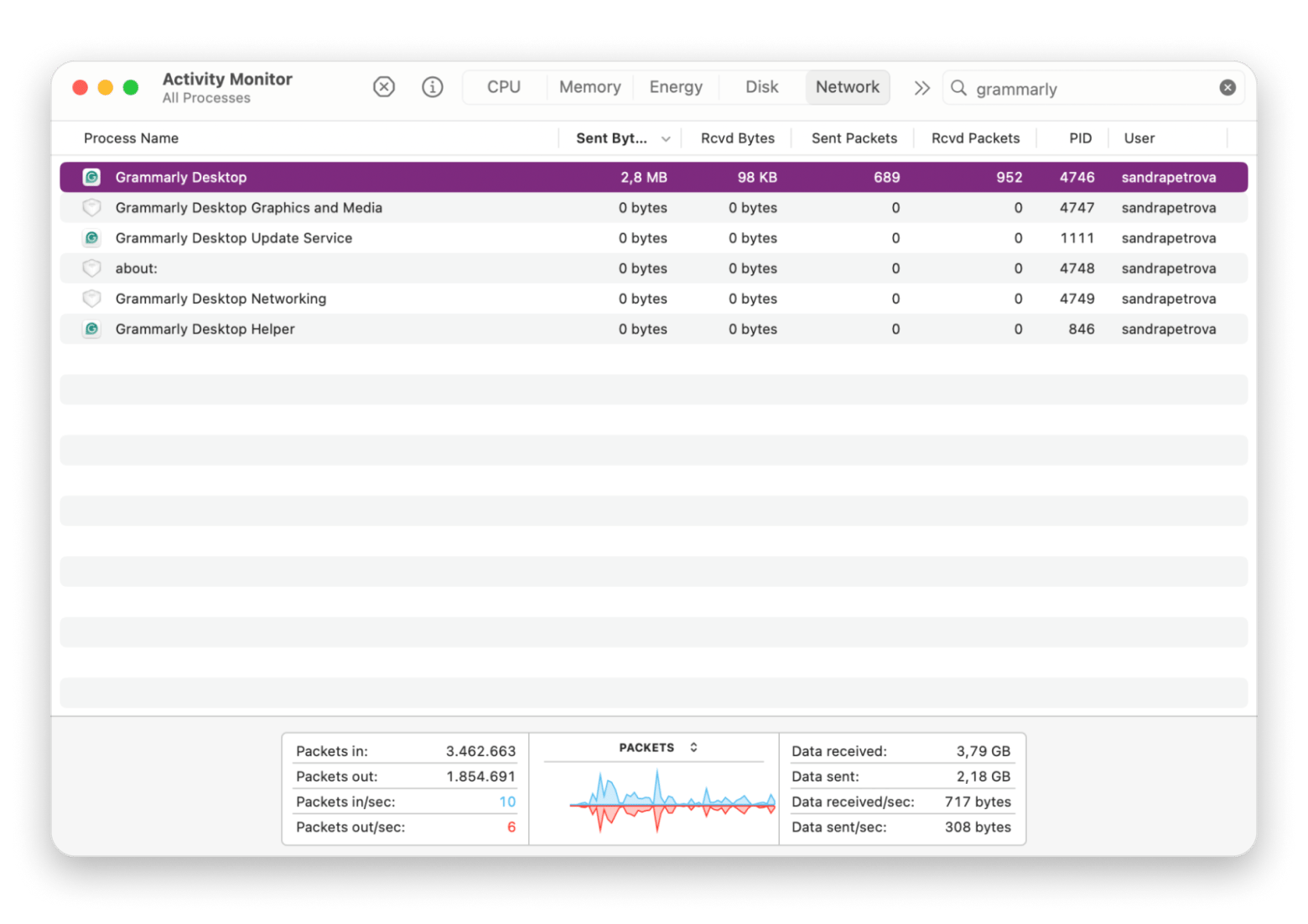The image size is (1308, 924).
Task: Click Data received/sec 717 bytes
Action: coord(978,802)
